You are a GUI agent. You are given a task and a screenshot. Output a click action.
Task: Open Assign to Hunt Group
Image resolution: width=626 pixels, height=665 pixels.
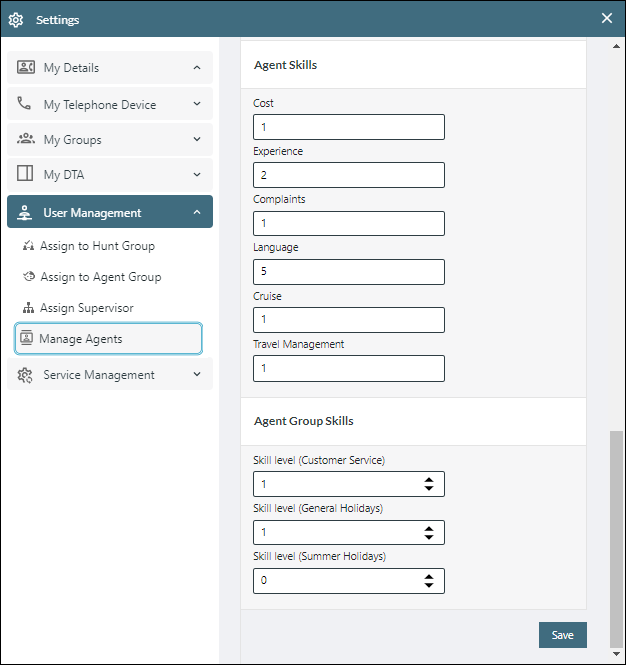tap(97, 246)
